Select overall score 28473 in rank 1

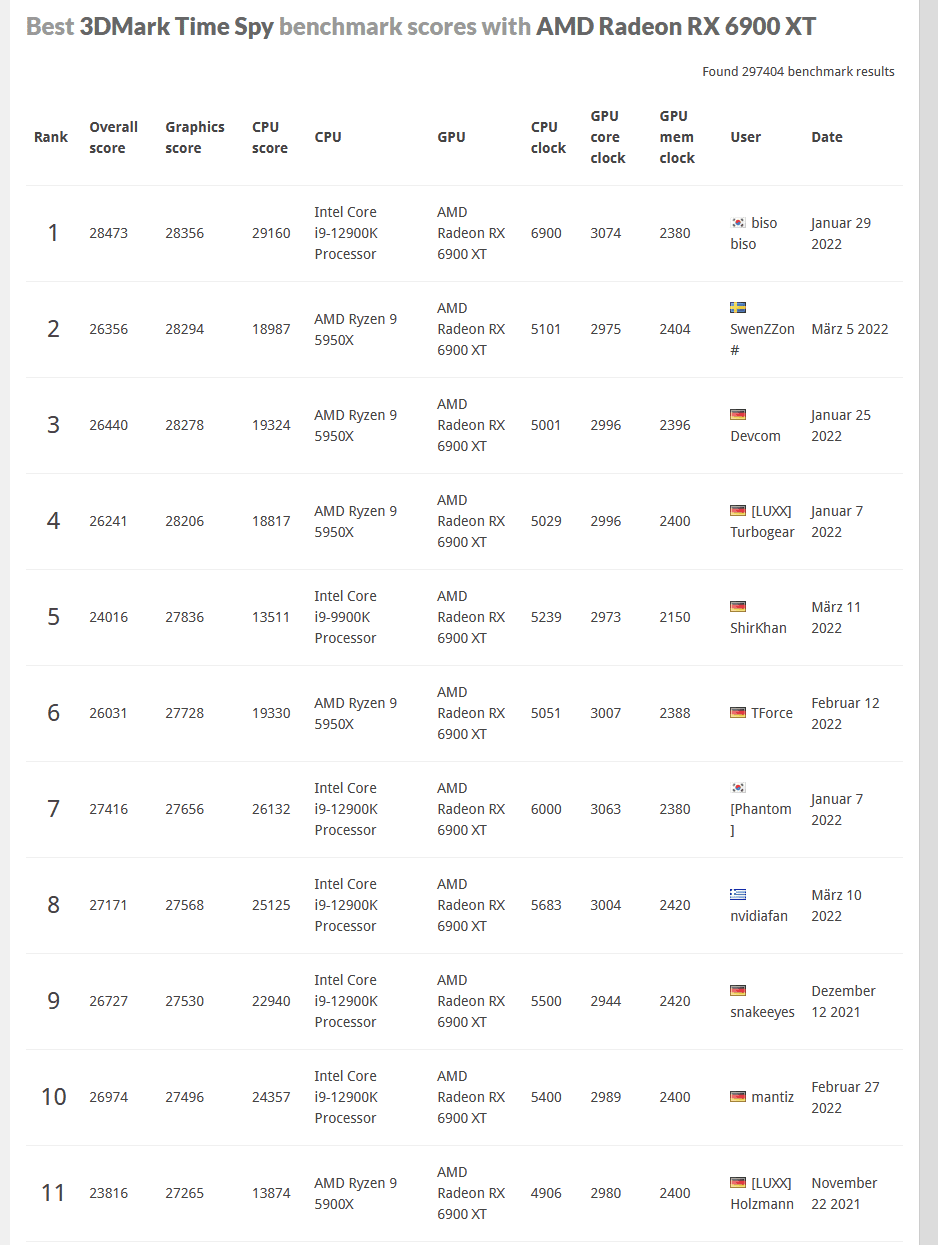tap(108, 233)
